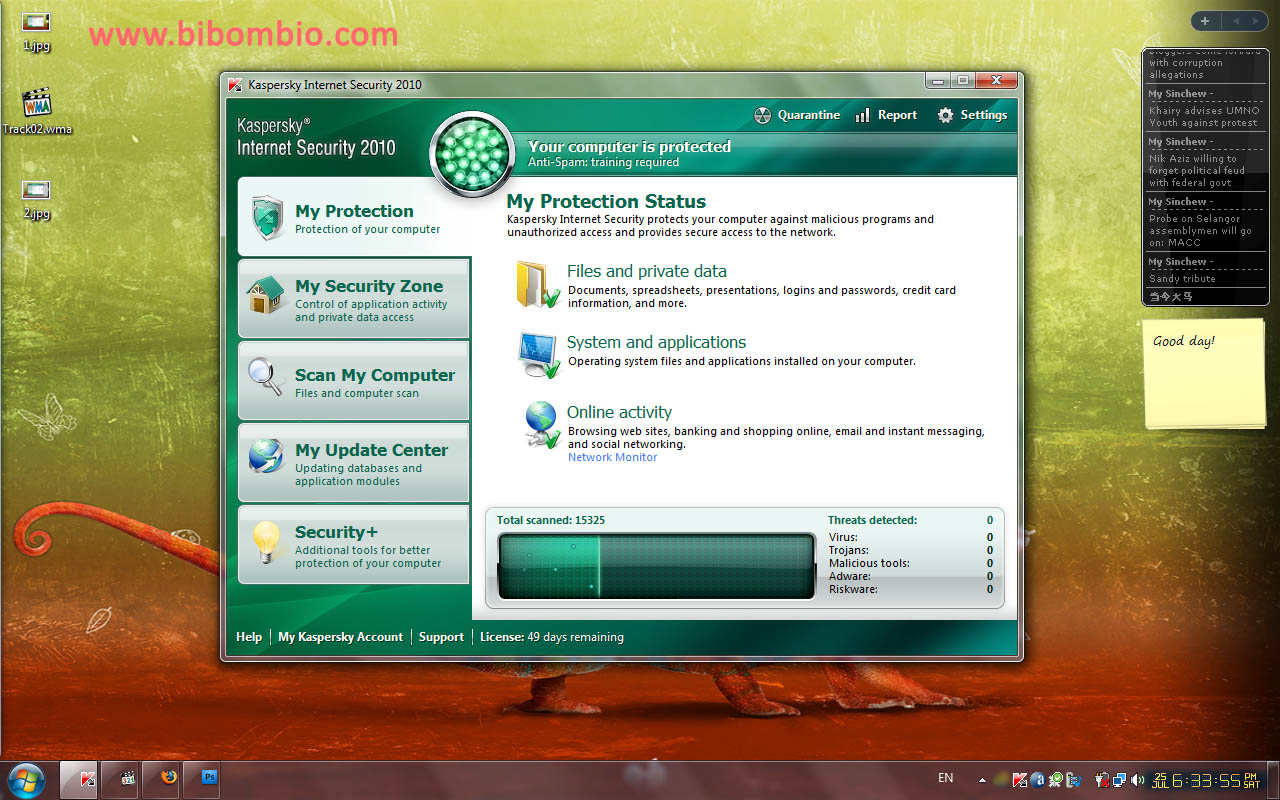Click the License 49 days remaining link

pyautogui.click(x=552, y=637)
